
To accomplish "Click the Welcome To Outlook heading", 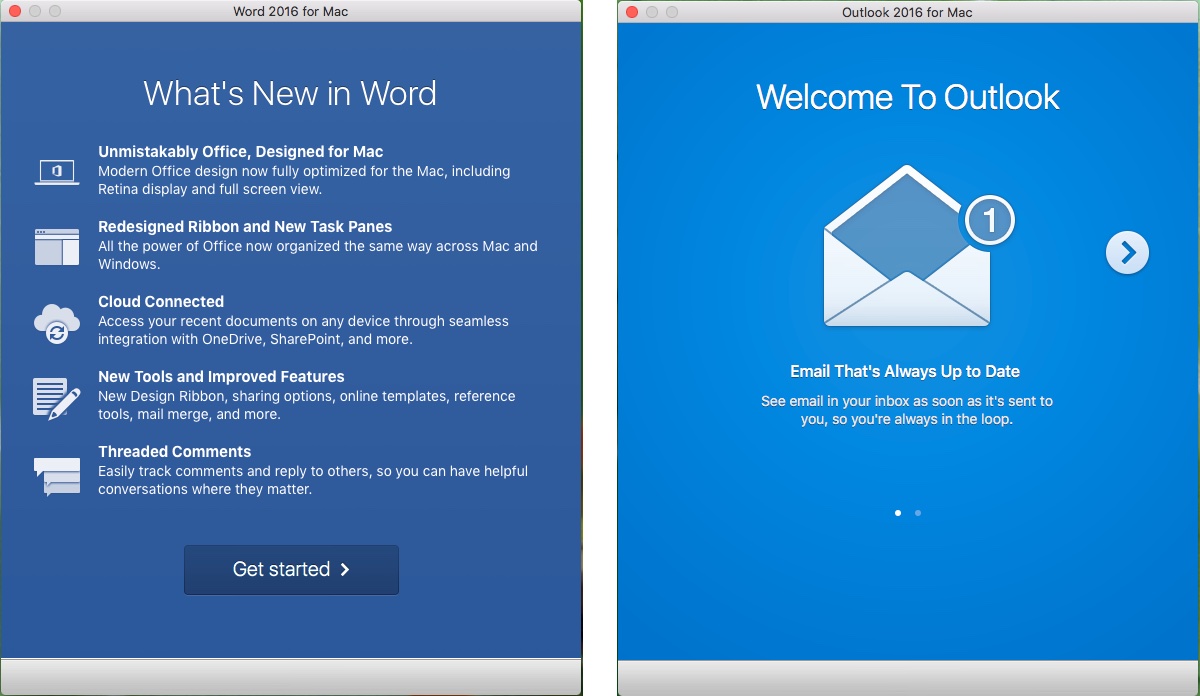I will 907,96.
